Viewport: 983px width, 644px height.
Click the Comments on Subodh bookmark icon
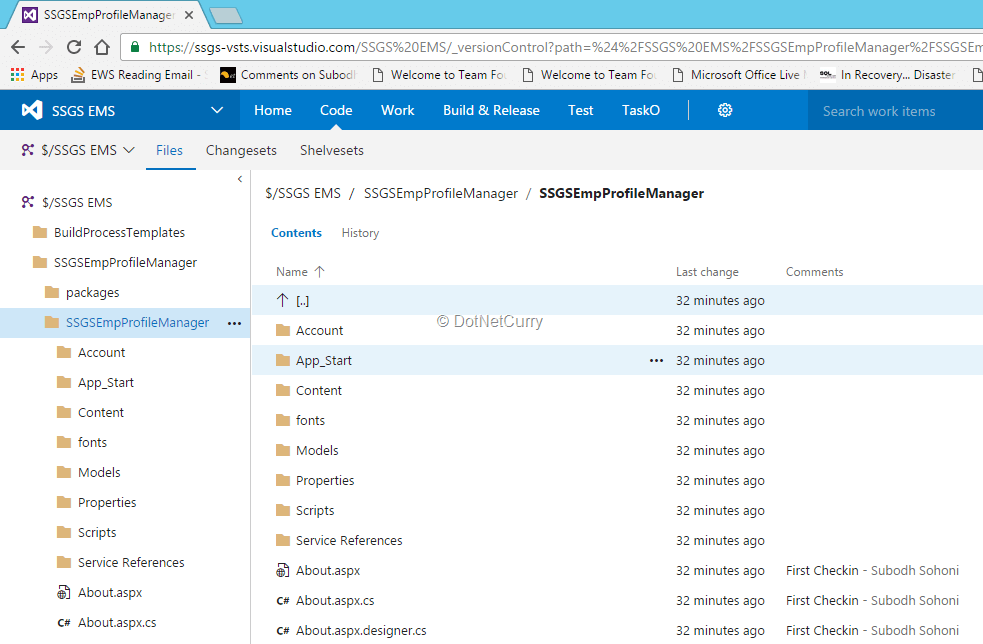pyautogui.click(x=228, y=75)
